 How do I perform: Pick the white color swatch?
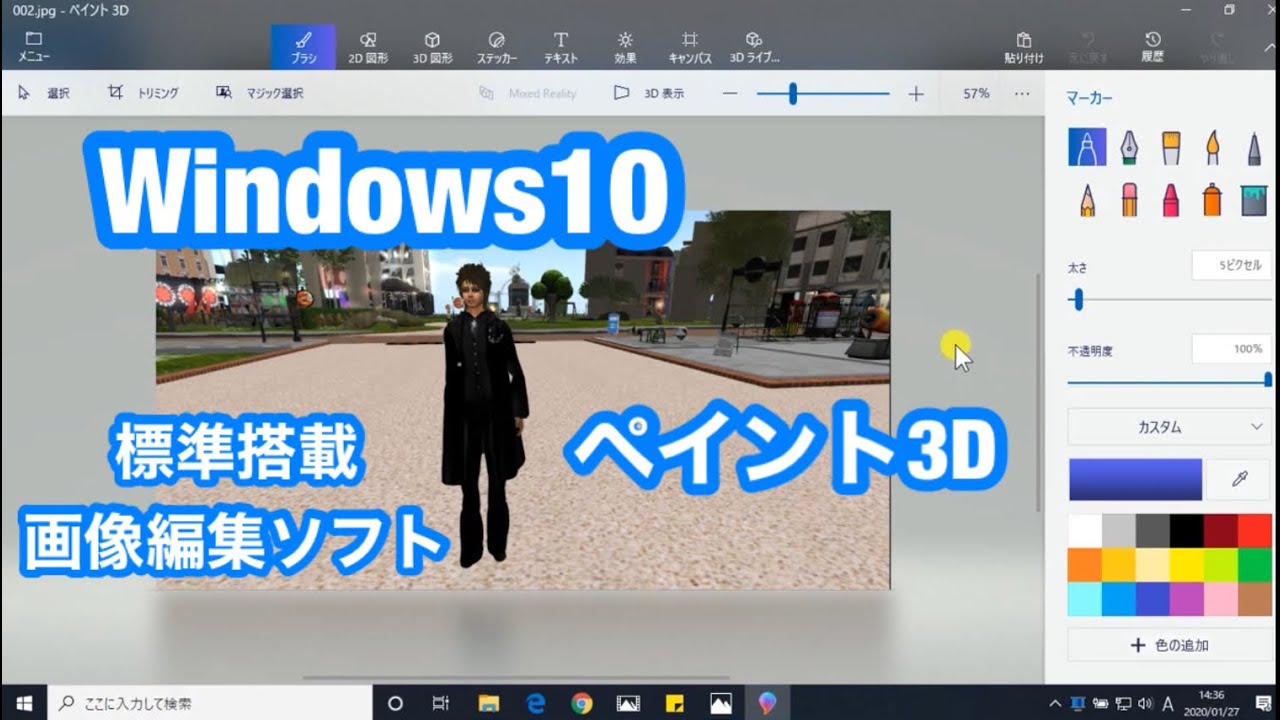(x=1085, y=530)
